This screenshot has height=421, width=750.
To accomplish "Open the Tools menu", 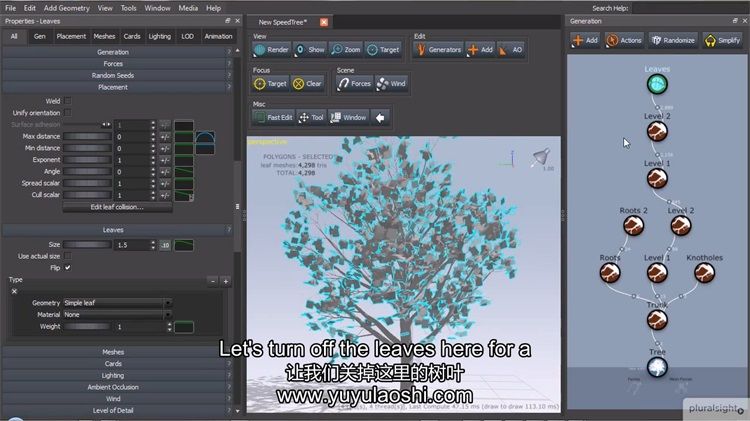I will pyautogui.click(x=128, y=8).
